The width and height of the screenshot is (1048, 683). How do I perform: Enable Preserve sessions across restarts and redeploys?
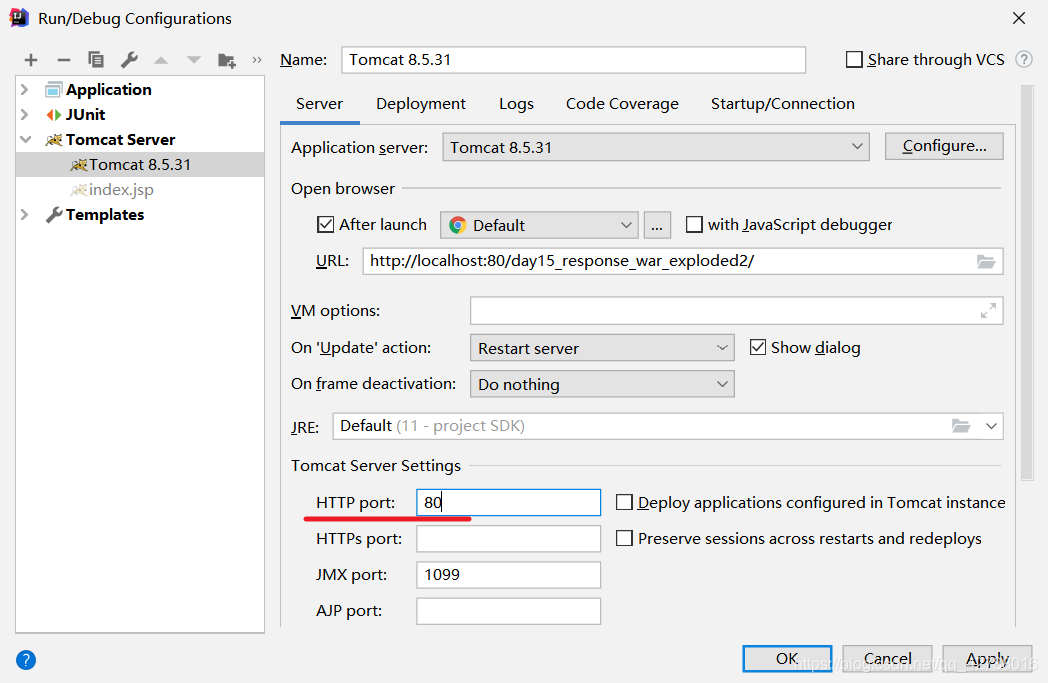pos(624,538)
